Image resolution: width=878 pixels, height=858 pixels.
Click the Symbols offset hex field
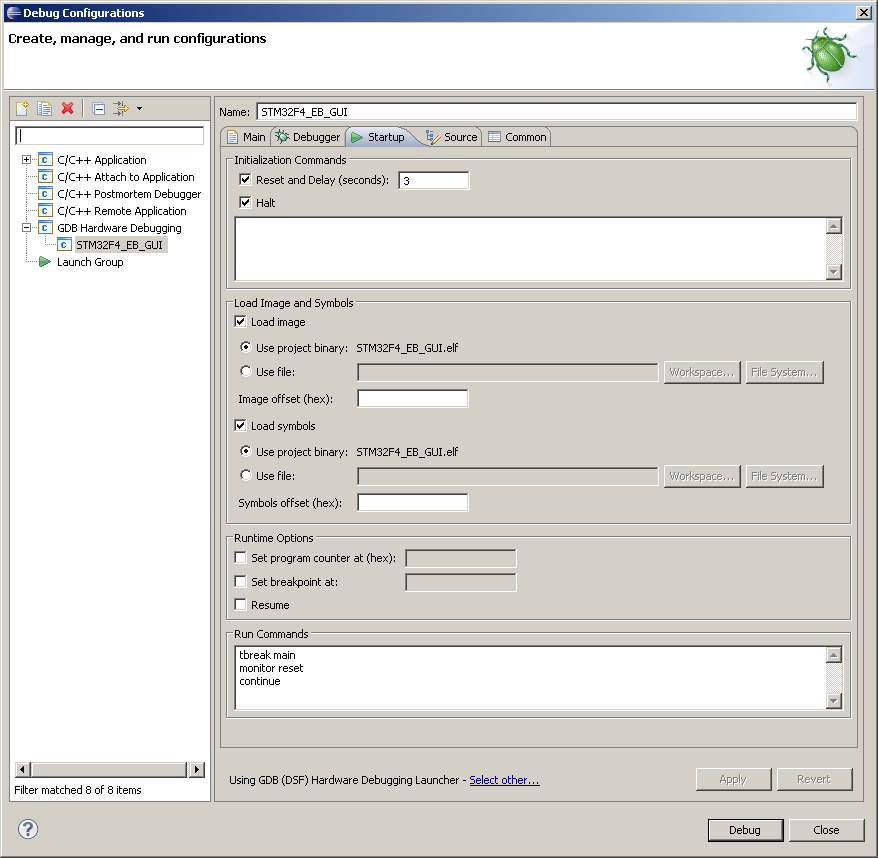pyautogui.click(x=413, y=503)
